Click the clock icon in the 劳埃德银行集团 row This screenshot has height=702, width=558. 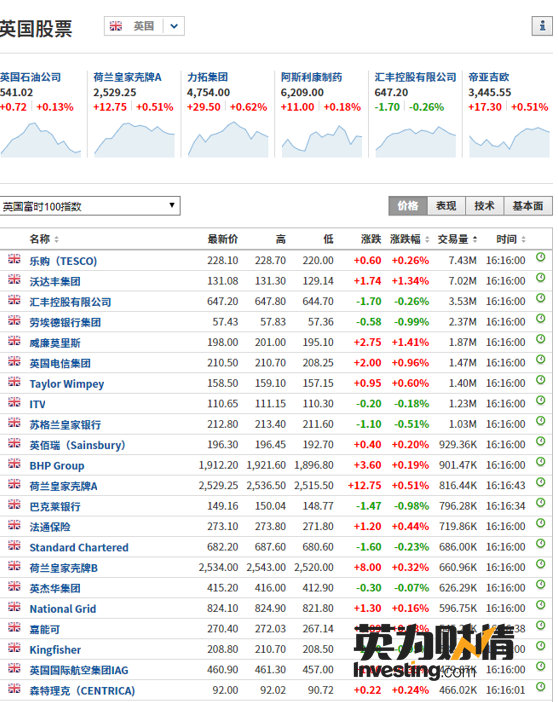(541, 318)
